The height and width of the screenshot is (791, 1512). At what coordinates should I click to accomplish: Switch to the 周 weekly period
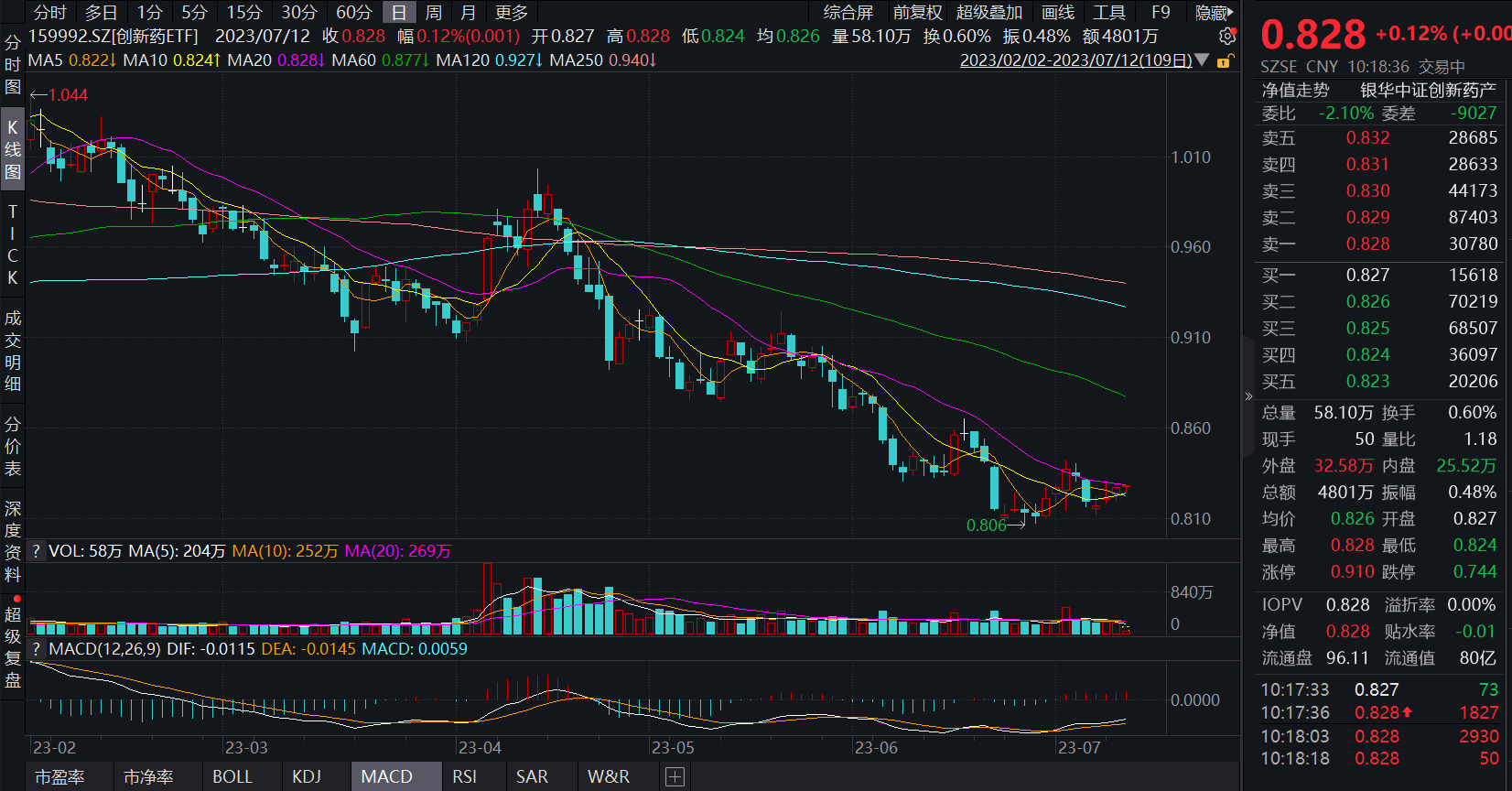pyautogui.click(x=434, y=13)
